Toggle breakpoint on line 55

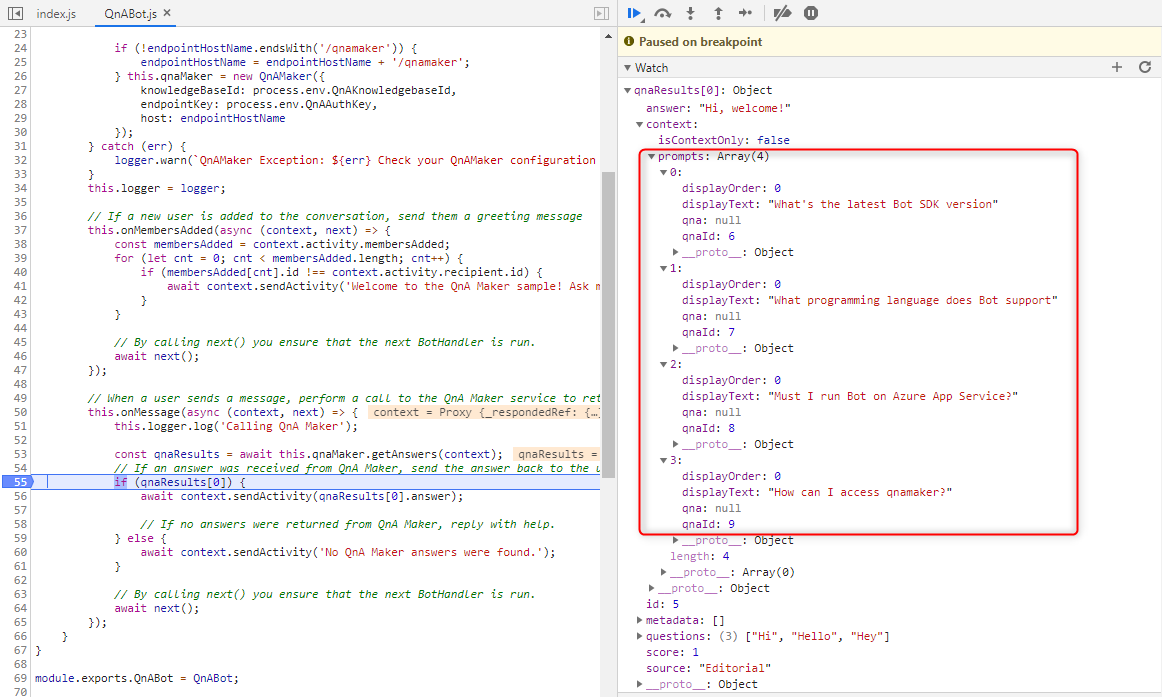tap(16, 481)
